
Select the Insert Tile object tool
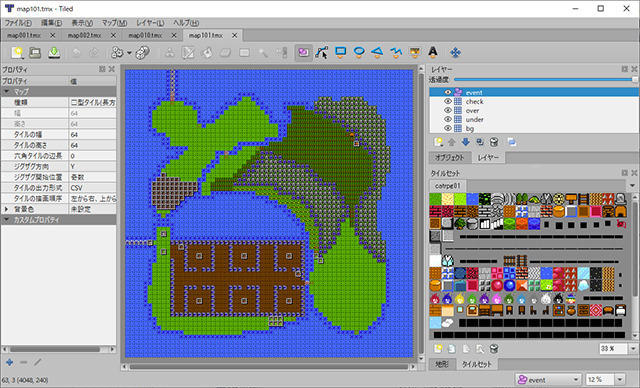415,52
